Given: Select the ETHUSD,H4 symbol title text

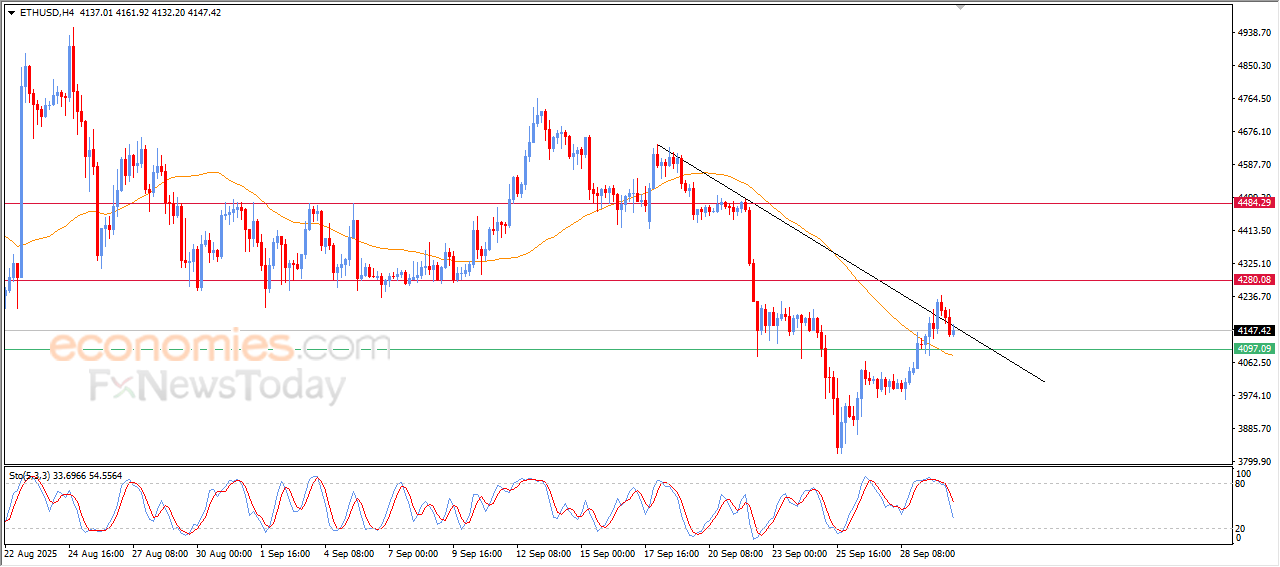Looking at the screenshot, I should pos(46,13).
